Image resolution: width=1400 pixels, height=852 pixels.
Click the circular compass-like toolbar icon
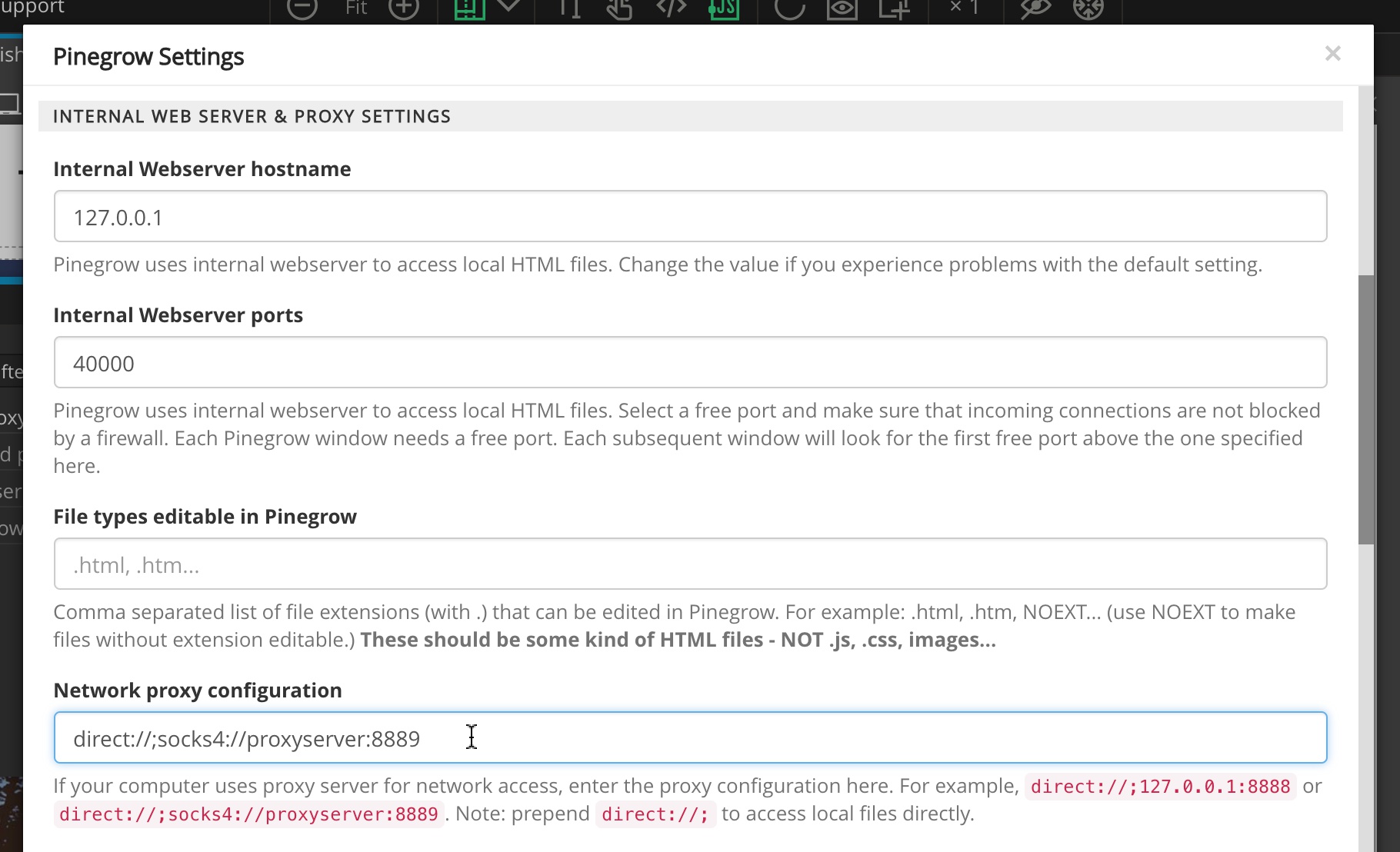pos(1088,8)
